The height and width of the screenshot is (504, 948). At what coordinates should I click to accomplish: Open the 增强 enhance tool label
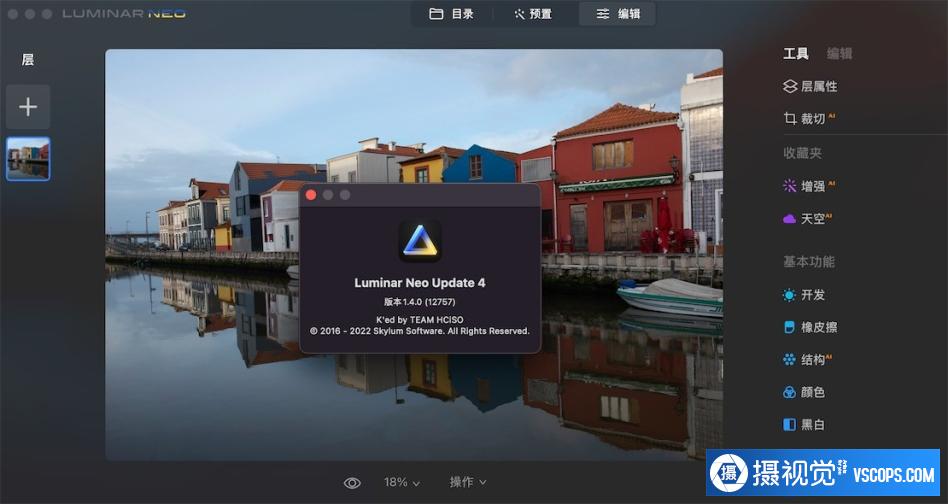pos(813,186)
